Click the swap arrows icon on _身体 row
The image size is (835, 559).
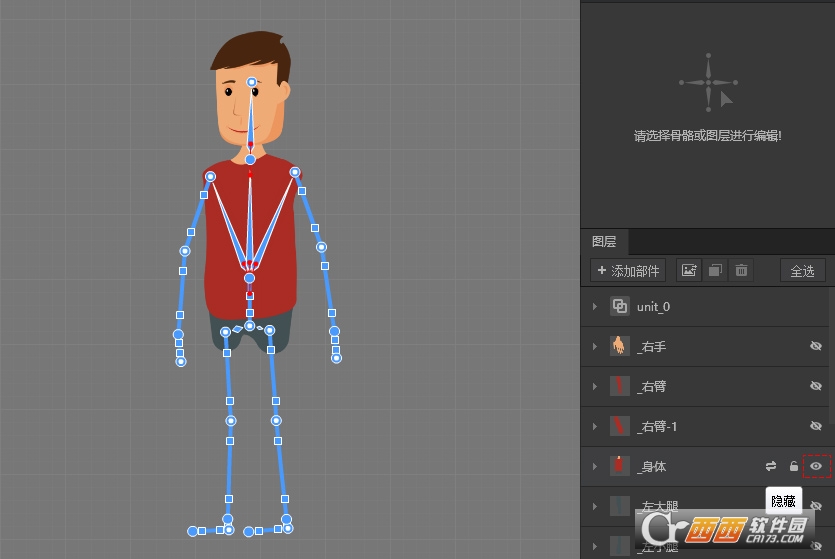771,466
